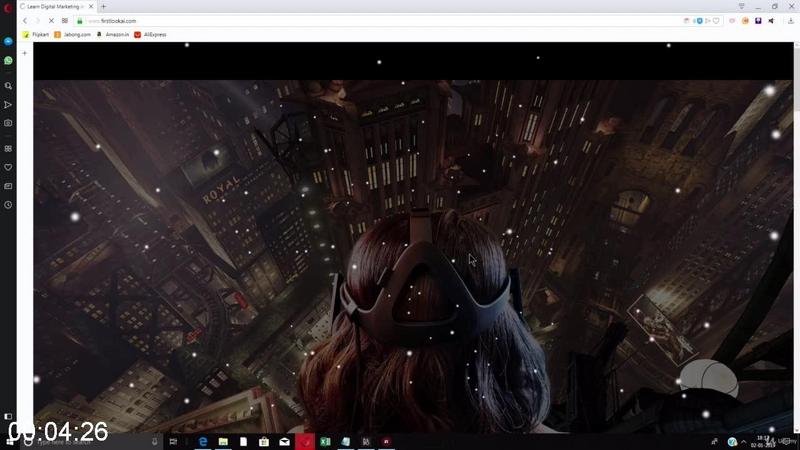Click the taskbar clock and date

click(763, 442)
